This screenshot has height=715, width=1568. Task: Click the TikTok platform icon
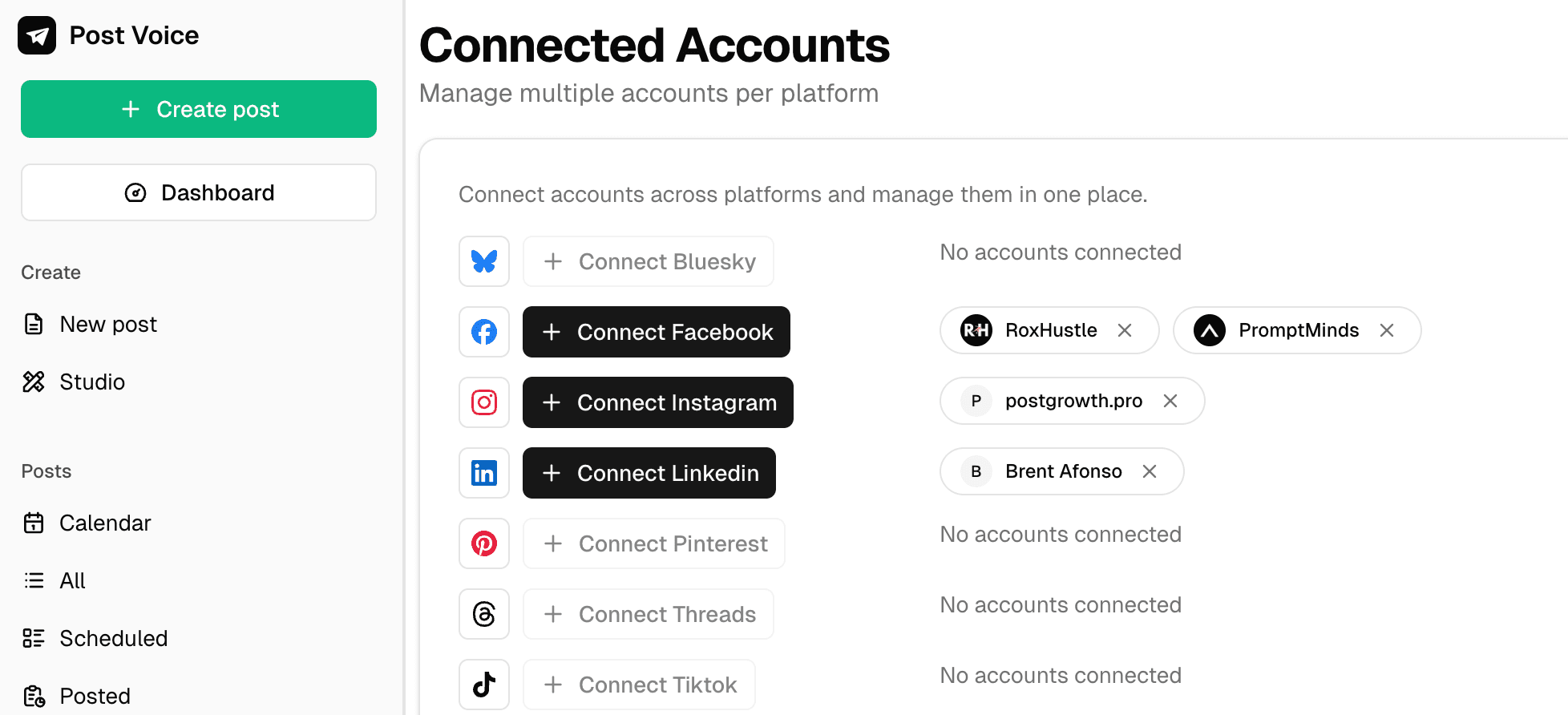[484, 685]
